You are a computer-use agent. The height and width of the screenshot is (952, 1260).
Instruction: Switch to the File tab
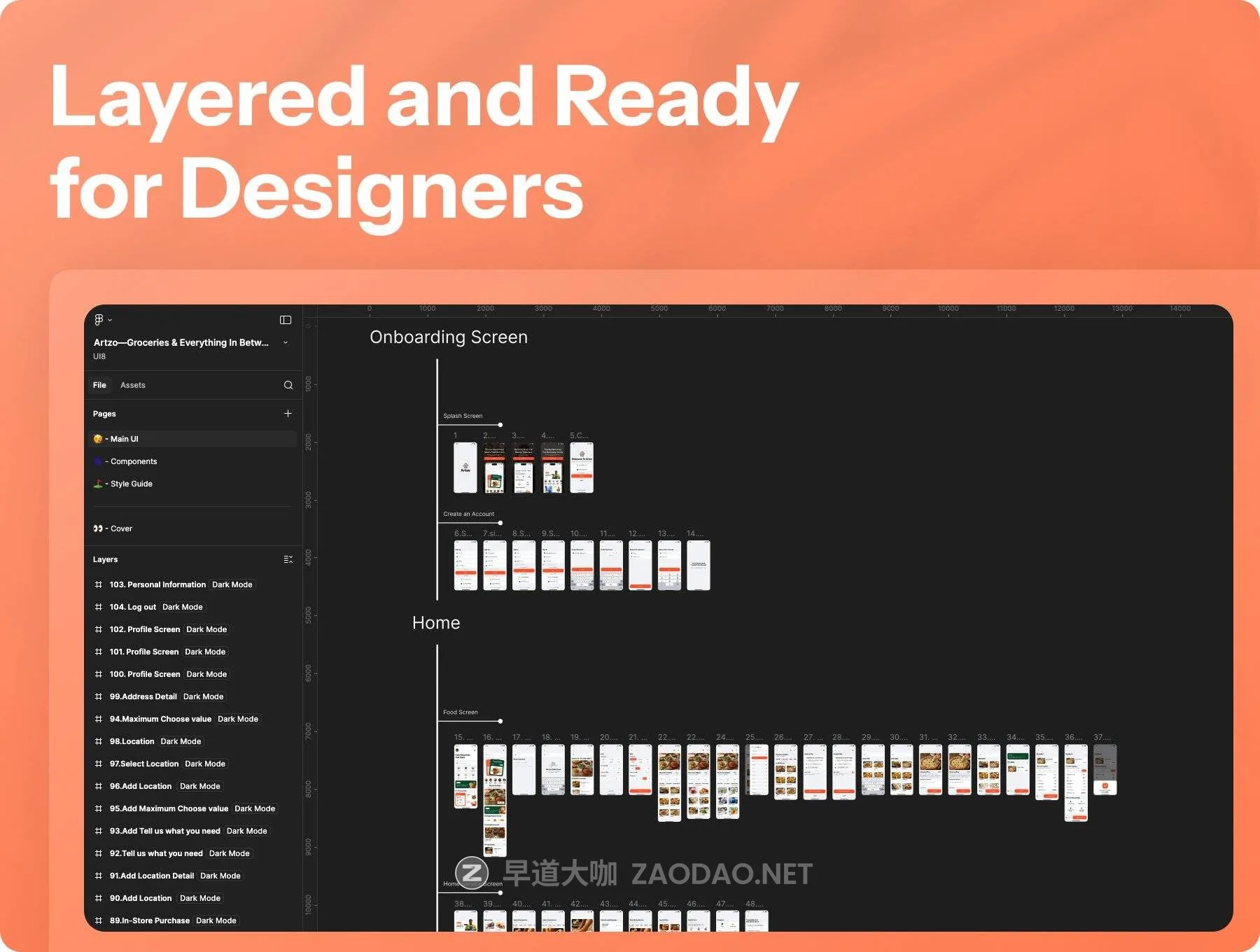coord(99,385)
